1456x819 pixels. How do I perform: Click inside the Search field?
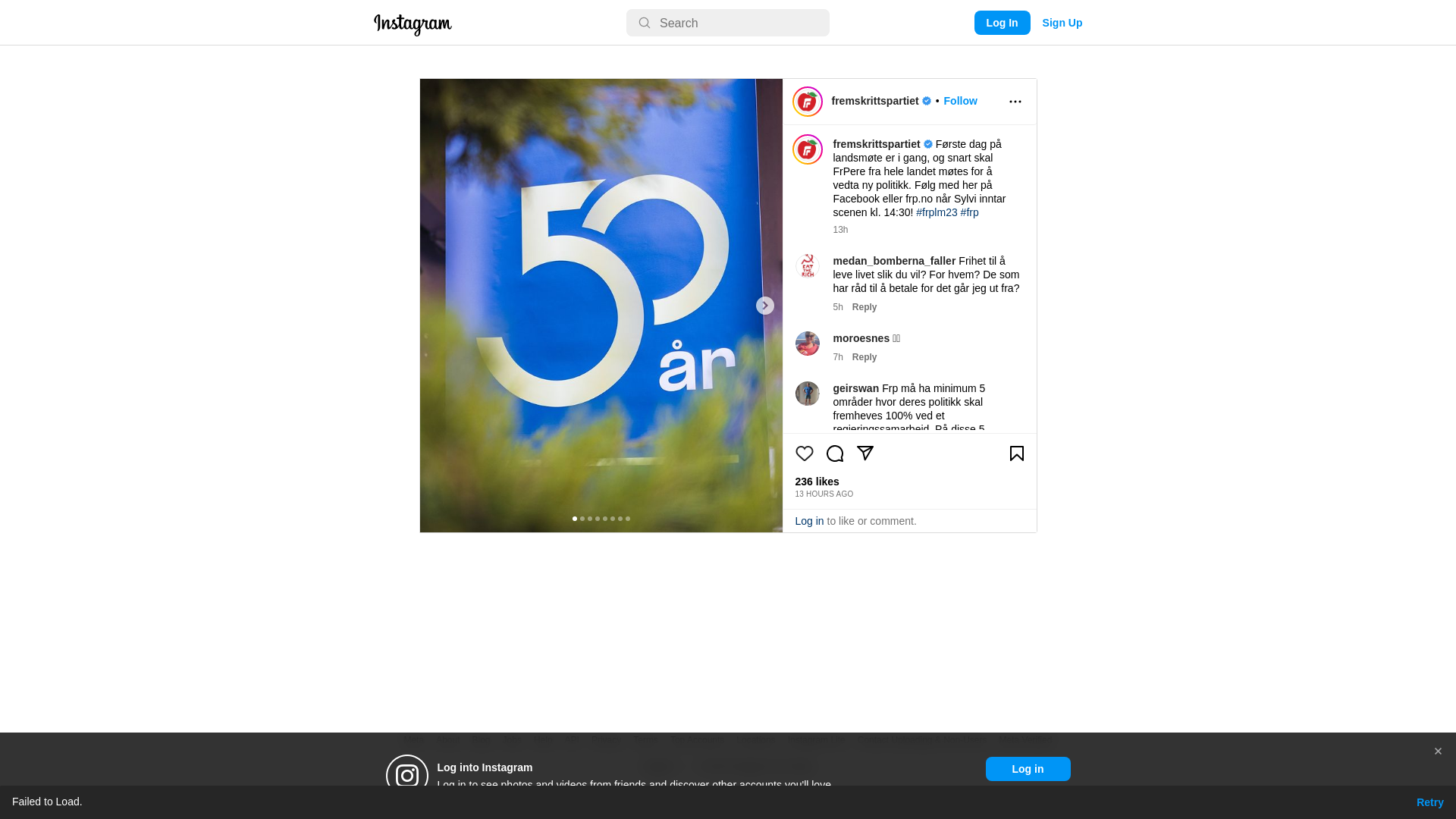tap(727, 23)
